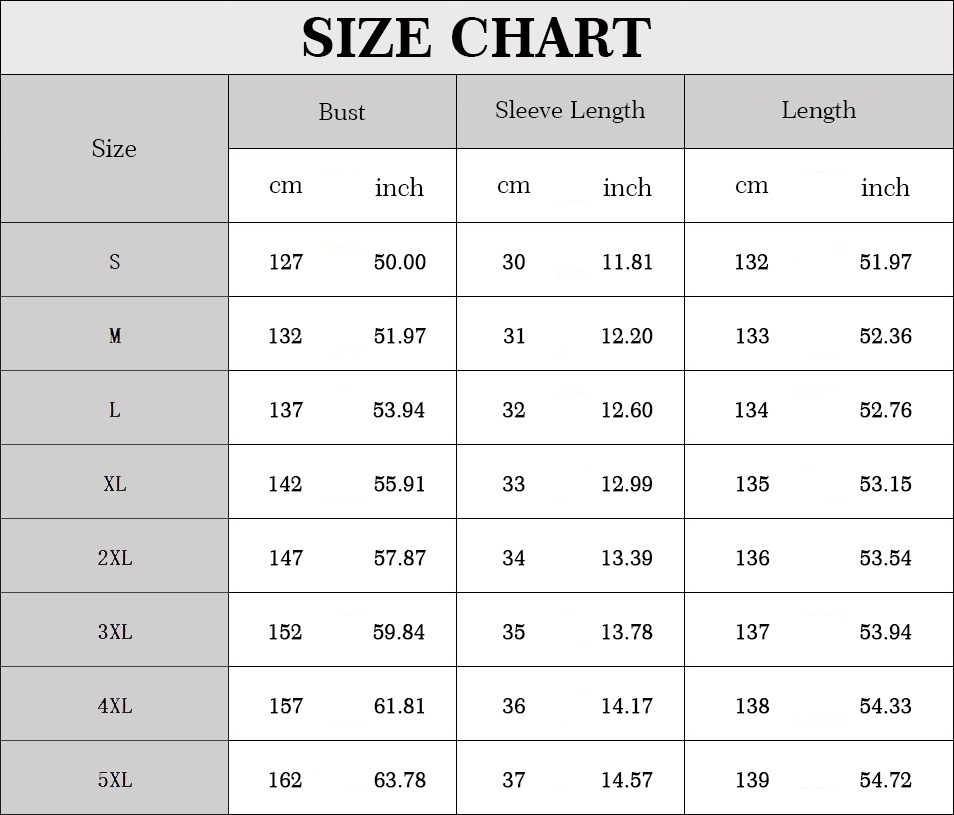Viewport: 954px width, 815px height.
Task: Select length cm value 138
Action: click(752, 706)
